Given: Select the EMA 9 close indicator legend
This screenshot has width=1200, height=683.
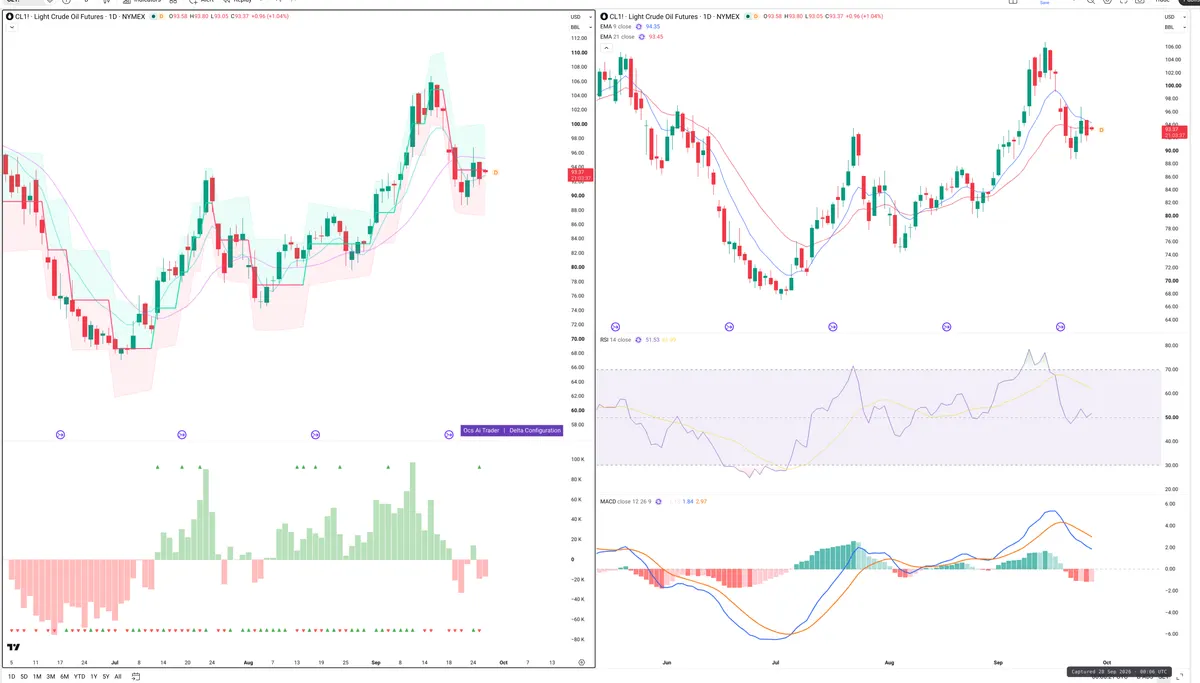Looking at the screenshot, I should [x=615, y=27].
